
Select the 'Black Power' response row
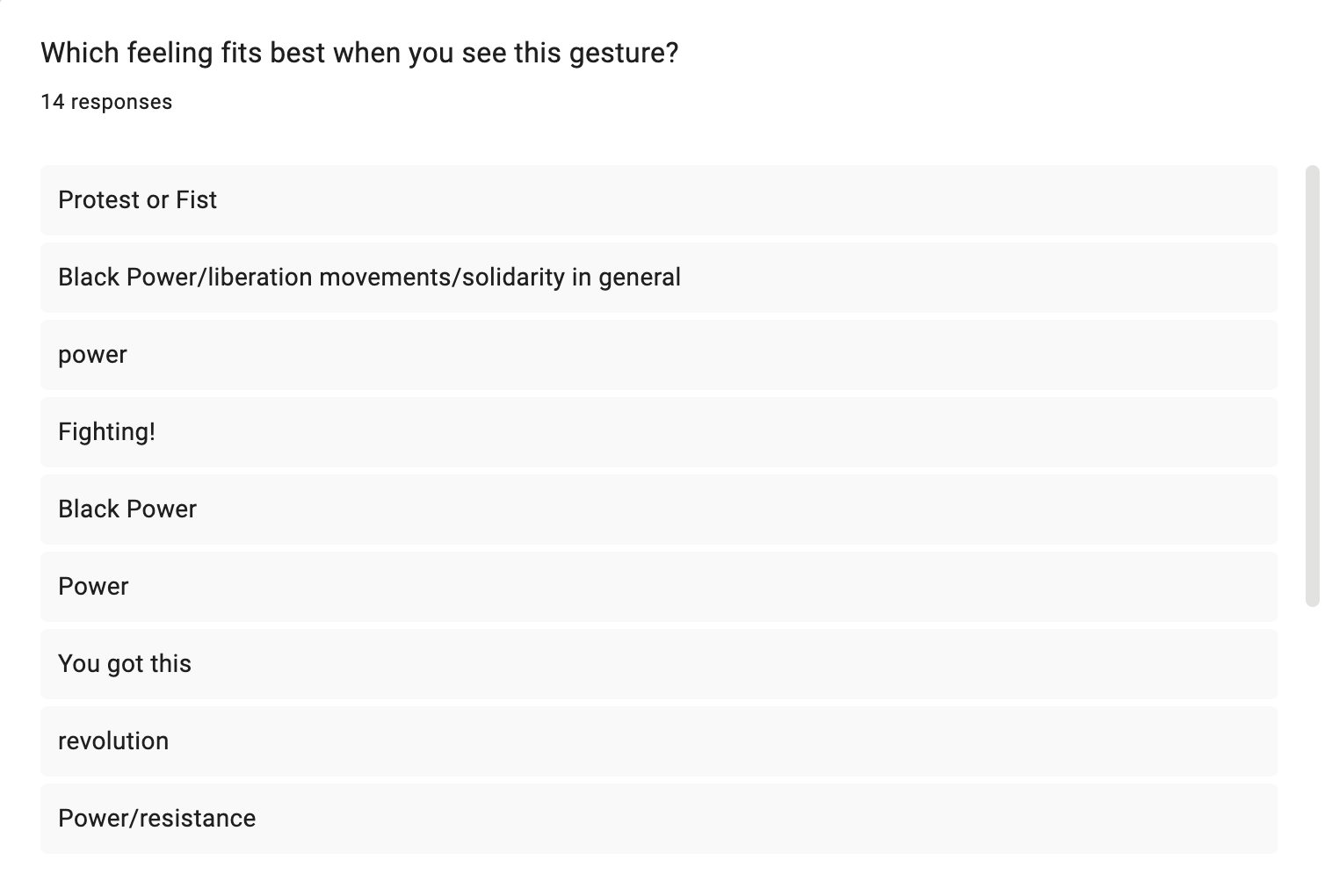tap(659, 509)
